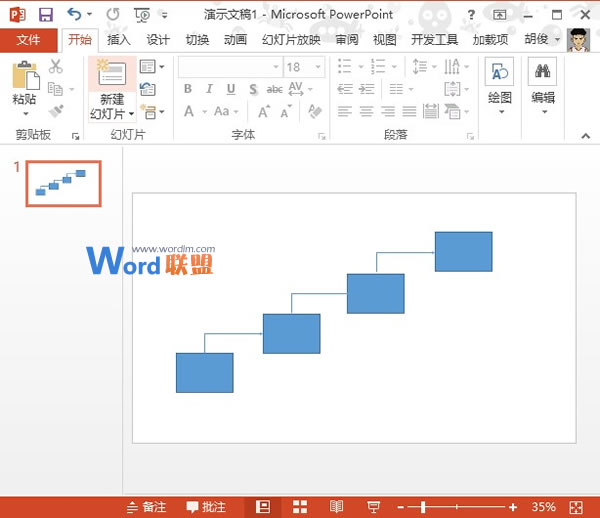Switch to Slide Sorter view icon
The height and width of the screenshot is (518, 600).
pyautogui.click(x=300, y=507)
